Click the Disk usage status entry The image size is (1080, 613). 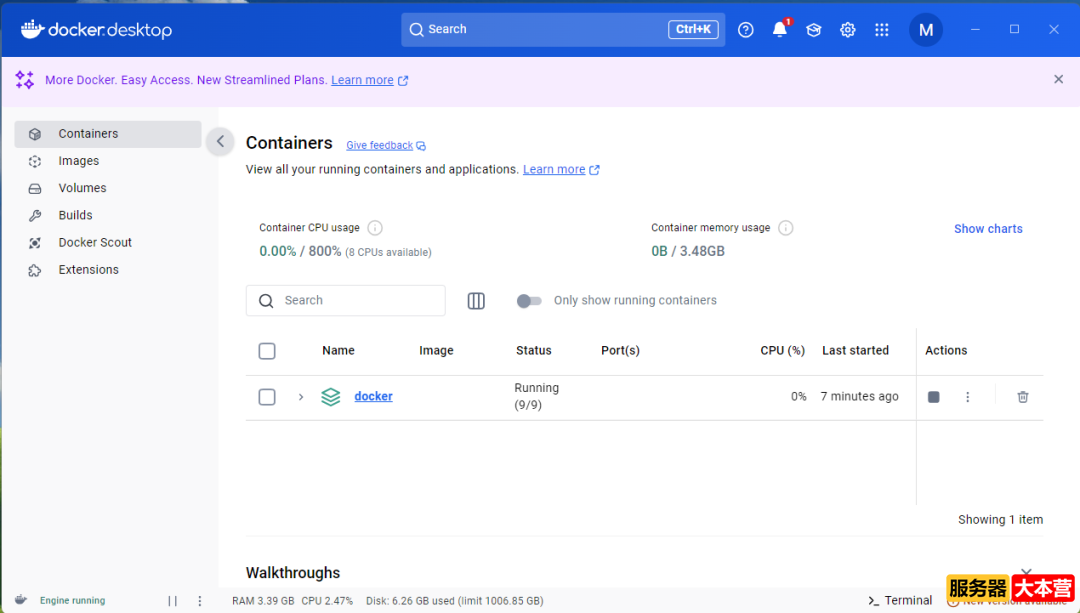coord(455,601)
